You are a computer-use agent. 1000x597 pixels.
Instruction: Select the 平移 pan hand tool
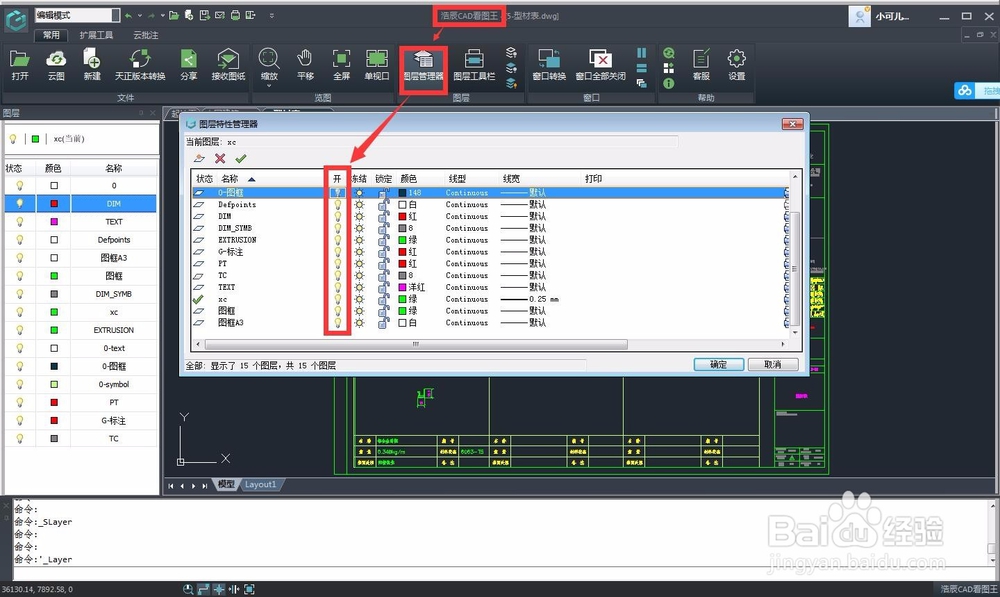pos(305,65)
